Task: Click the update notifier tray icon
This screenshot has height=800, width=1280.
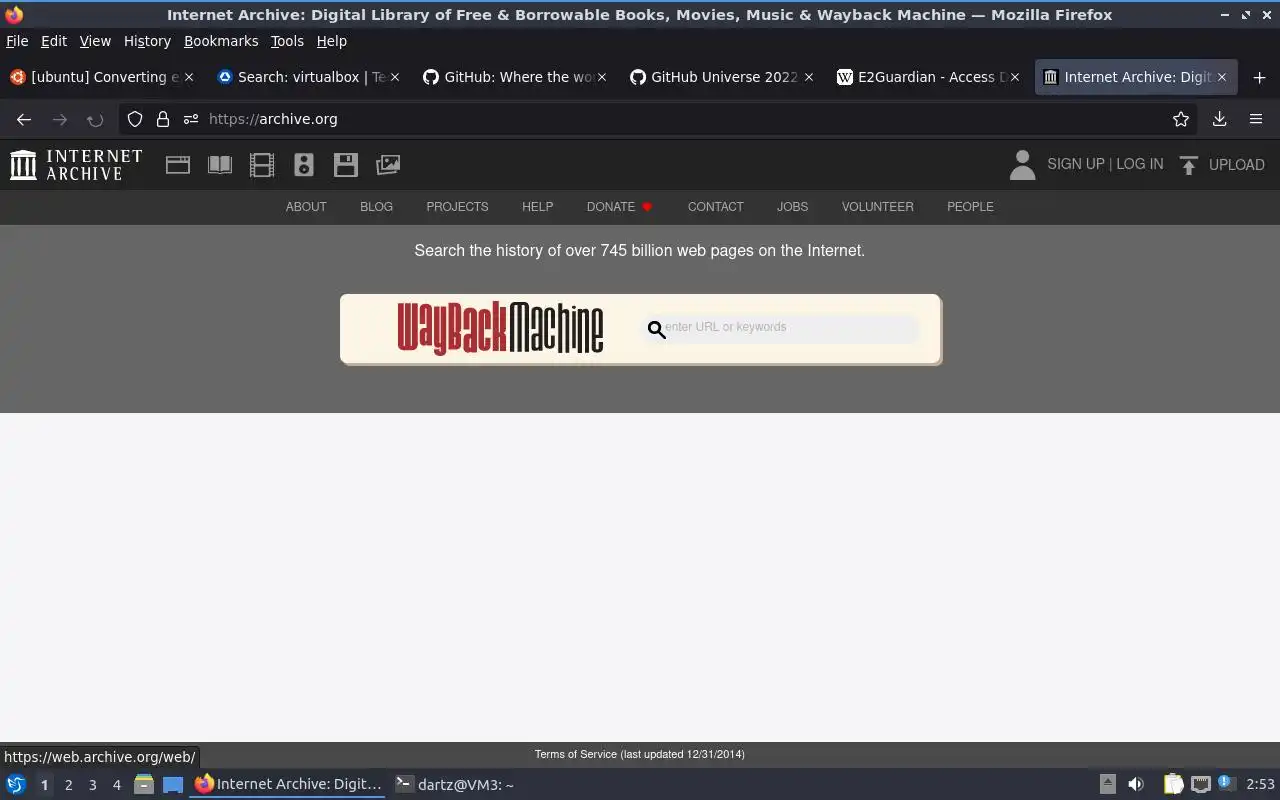Action: coord(1227,784)
